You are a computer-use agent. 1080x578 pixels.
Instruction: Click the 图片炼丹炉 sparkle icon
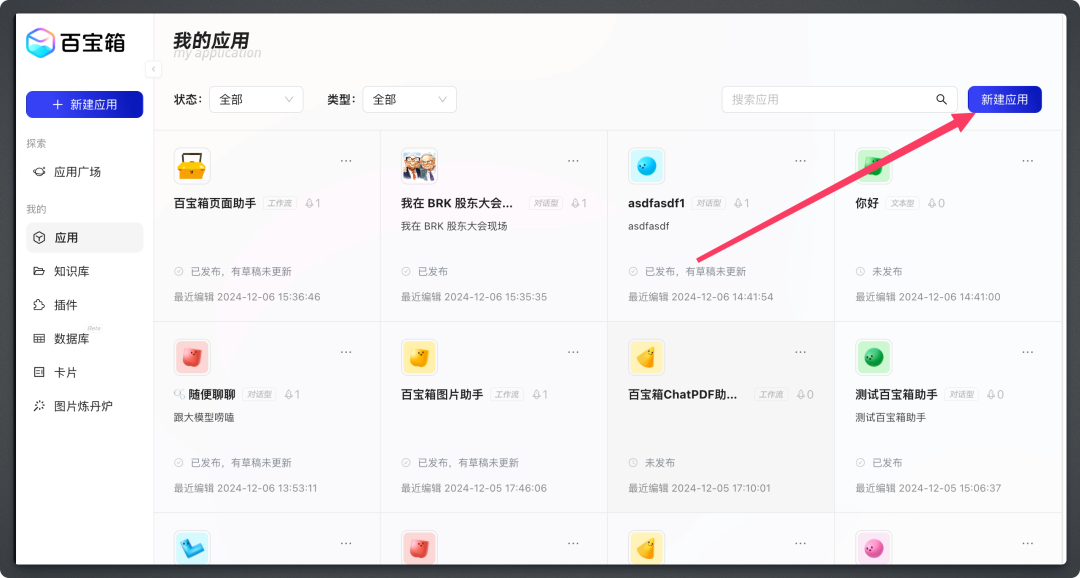tap(39, 406)
